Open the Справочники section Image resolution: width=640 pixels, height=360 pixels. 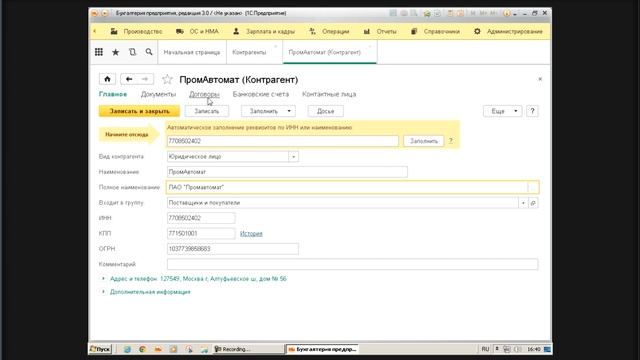coord(435,31)
